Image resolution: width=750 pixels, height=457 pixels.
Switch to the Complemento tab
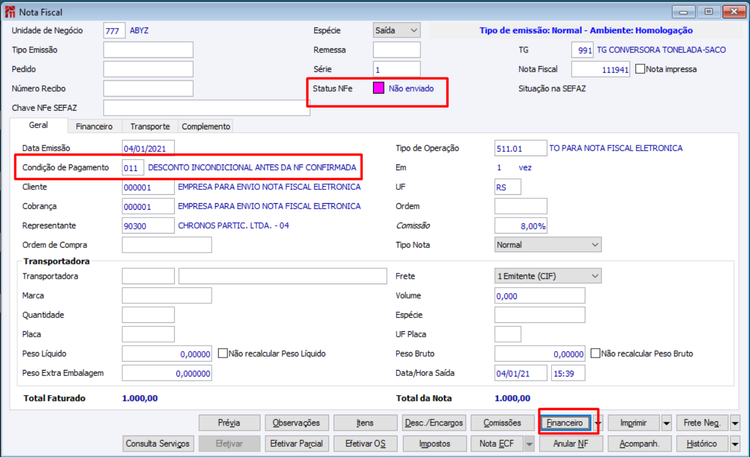point(206,126)
